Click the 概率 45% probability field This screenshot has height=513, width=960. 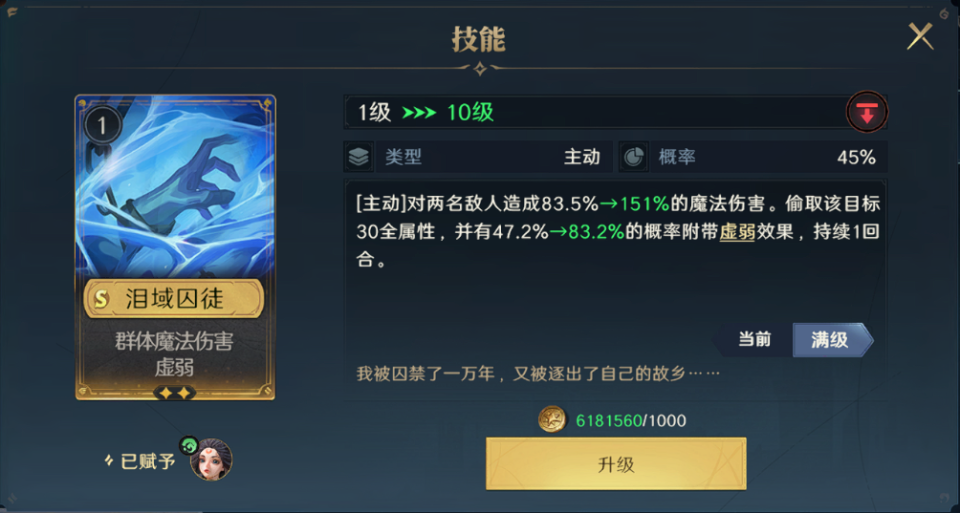(752, 157)
